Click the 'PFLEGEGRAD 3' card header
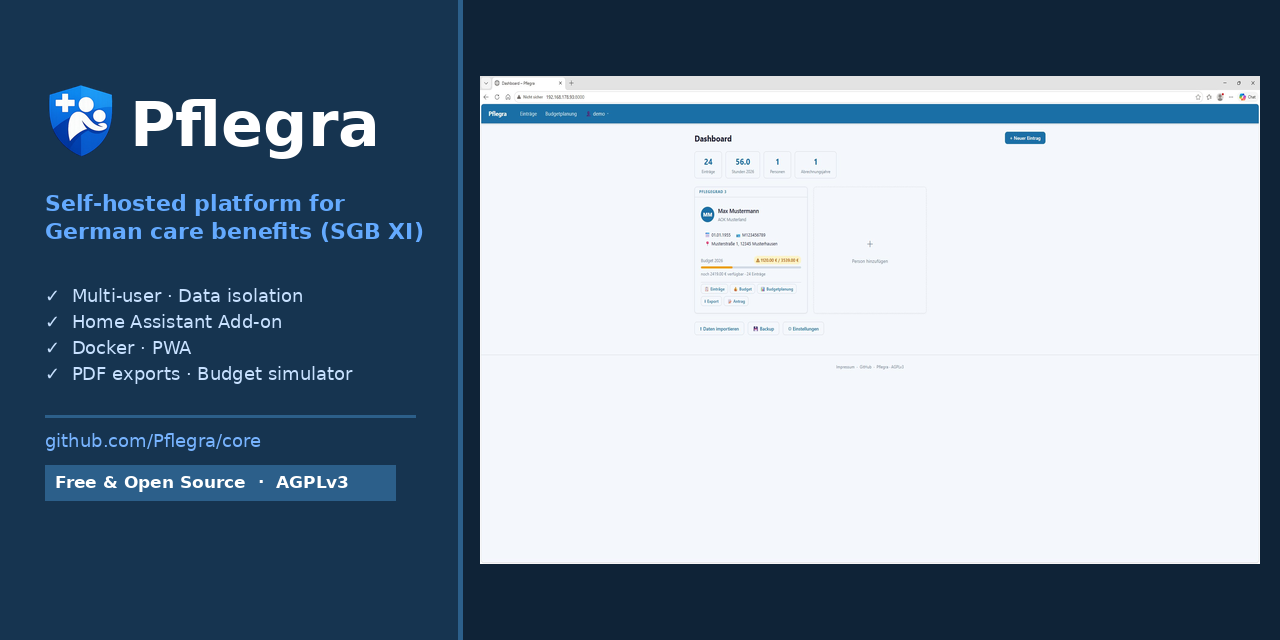This screenshot has width=1280, height=640. pos(751,191)
